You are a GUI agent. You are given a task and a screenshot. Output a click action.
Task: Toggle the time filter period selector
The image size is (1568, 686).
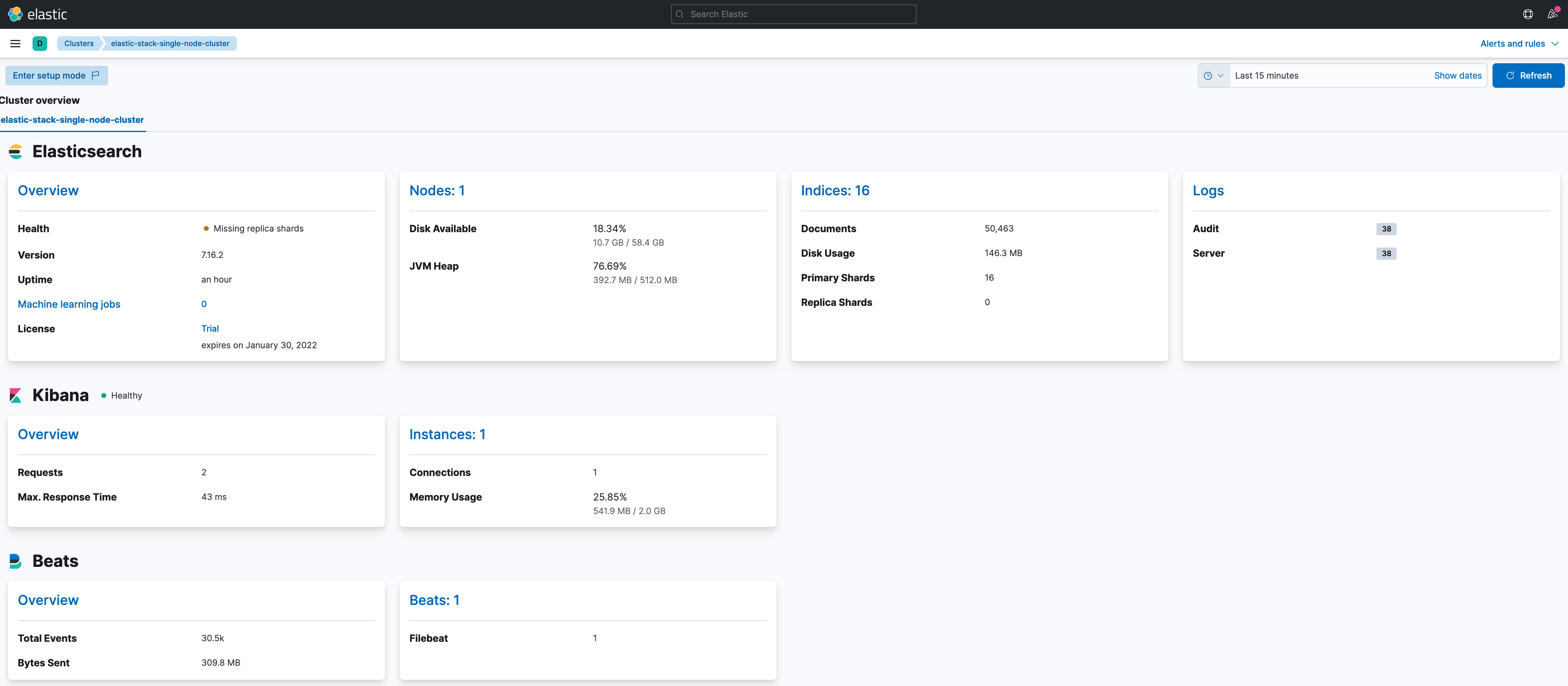click(1213, 75)
